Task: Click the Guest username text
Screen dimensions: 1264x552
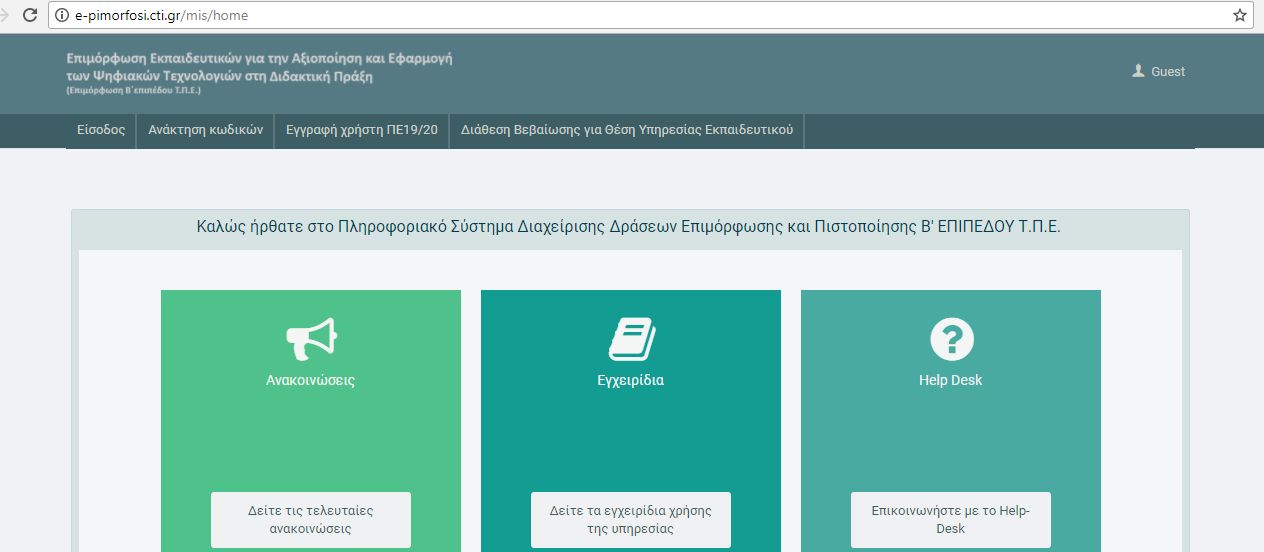Action: [x=1168, y=72]
